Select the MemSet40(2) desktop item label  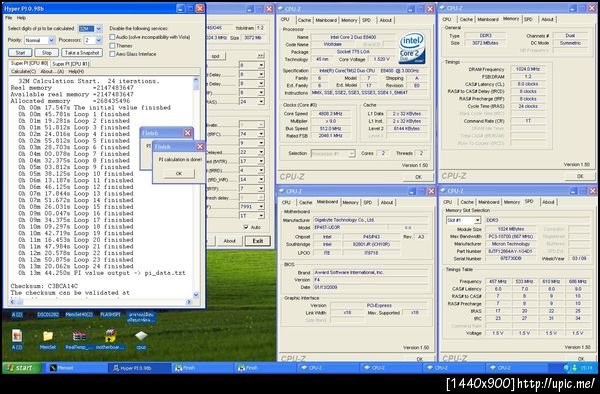pyautogui.click(x=79, y=315)
